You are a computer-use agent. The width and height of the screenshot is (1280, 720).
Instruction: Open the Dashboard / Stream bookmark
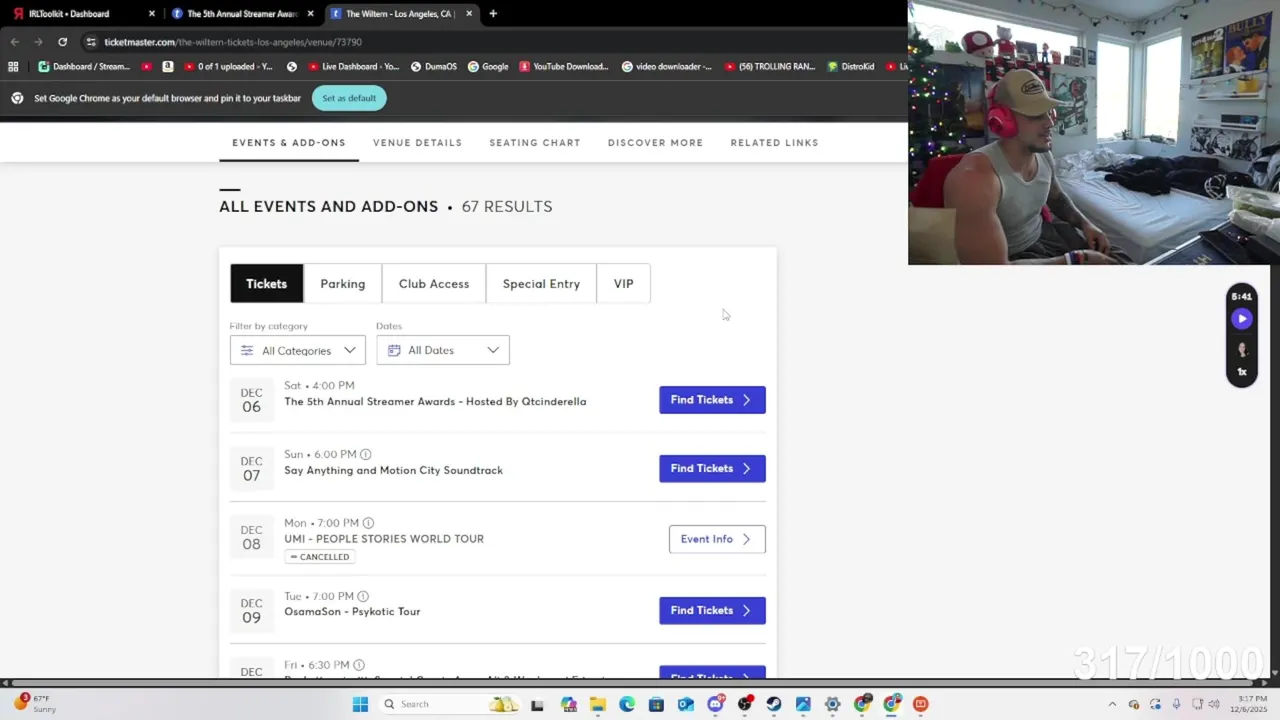tap(84, 67)
